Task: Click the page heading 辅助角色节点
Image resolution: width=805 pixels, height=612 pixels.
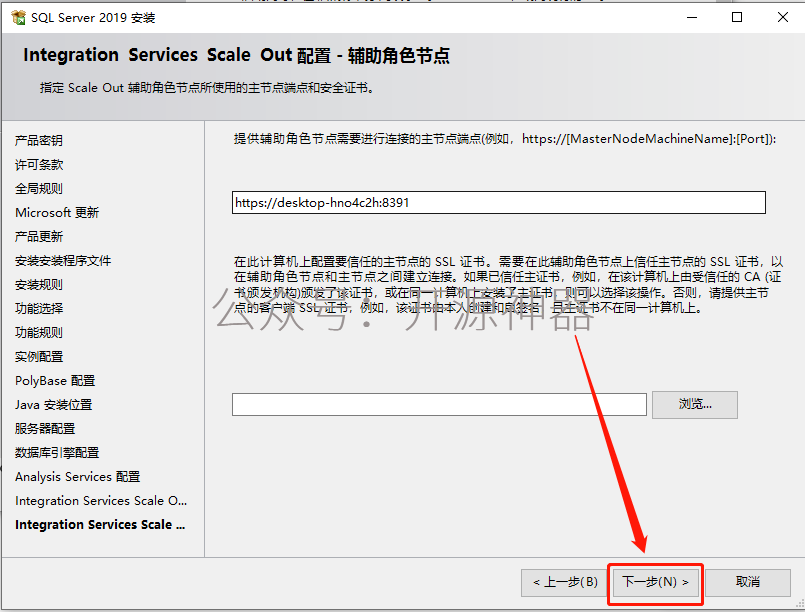Action: pos(398,55)
